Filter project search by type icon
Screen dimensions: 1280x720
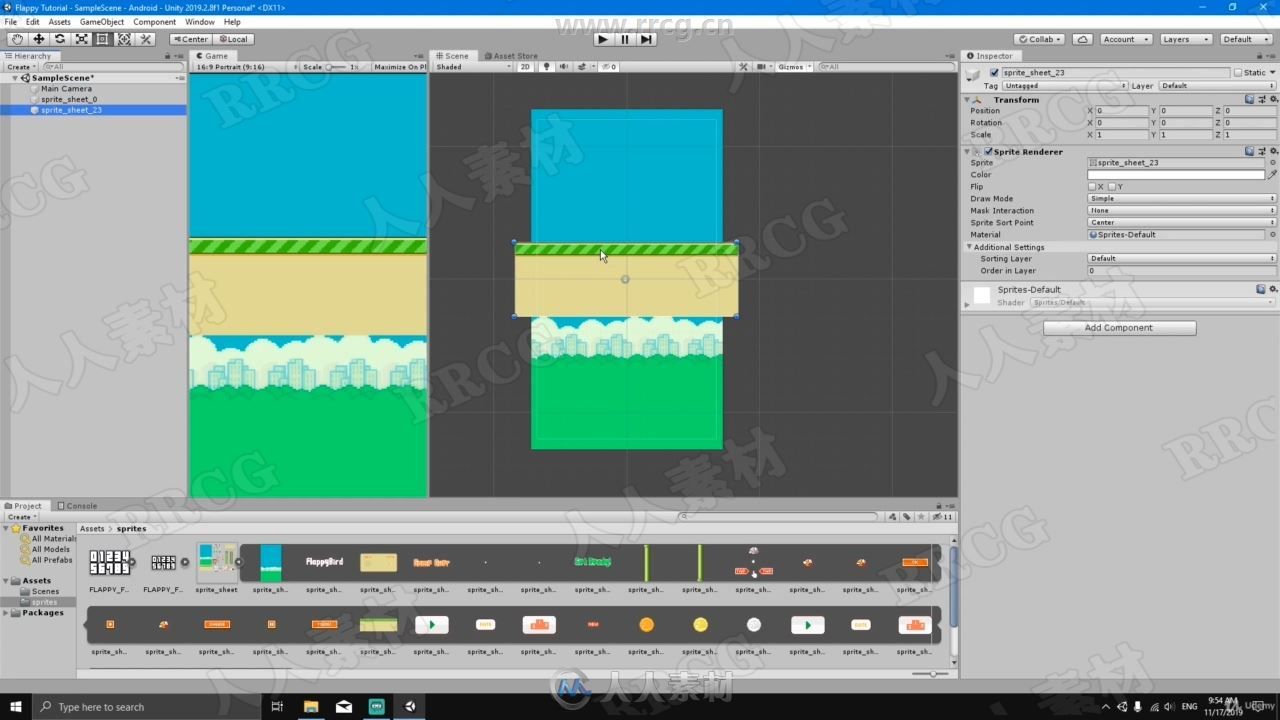click(892, 517)
